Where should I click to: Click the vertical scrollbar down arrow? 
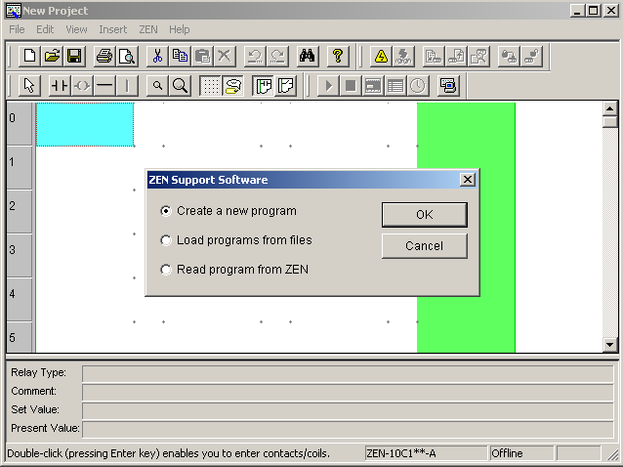click(x=609, y=345)
